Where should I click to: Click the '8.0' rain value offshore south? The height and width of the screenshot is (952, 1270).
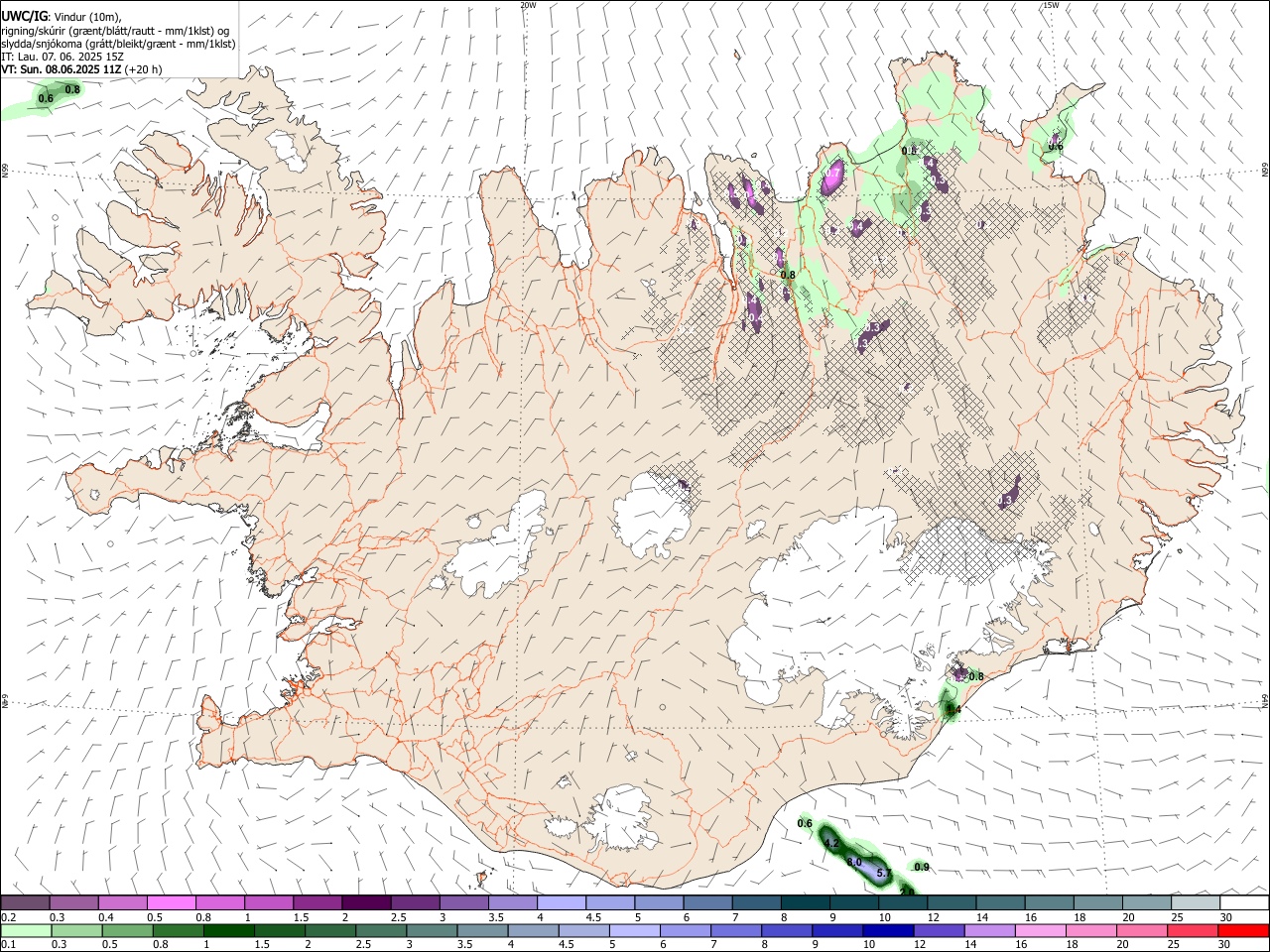pos(854,863)
